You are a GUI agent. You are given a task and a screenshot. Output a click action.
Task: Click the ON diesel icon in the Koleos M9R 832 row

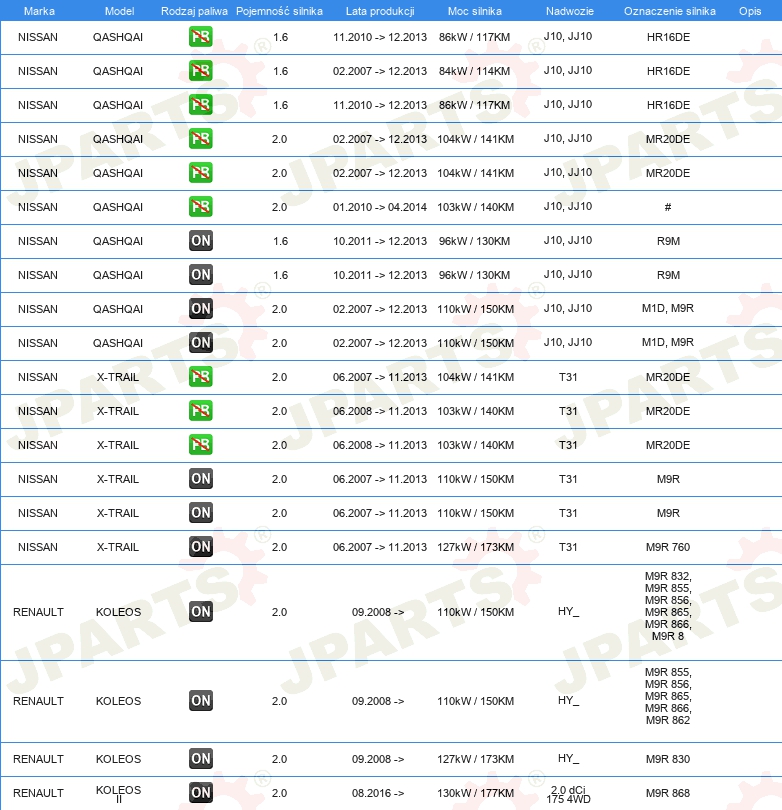point(200,612)
